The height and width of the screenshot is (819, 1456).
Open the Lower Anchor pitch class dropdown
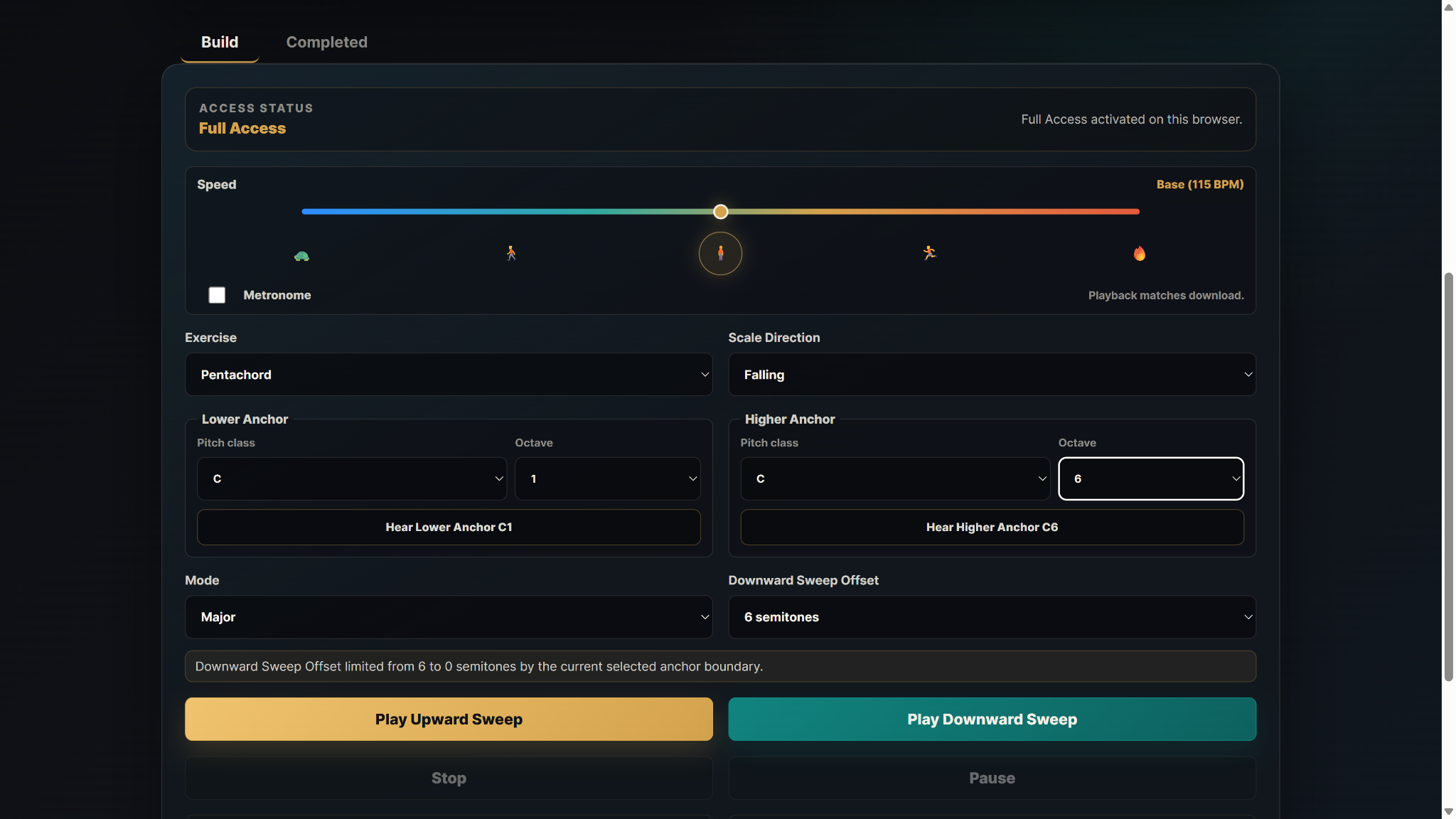(351, 478)
